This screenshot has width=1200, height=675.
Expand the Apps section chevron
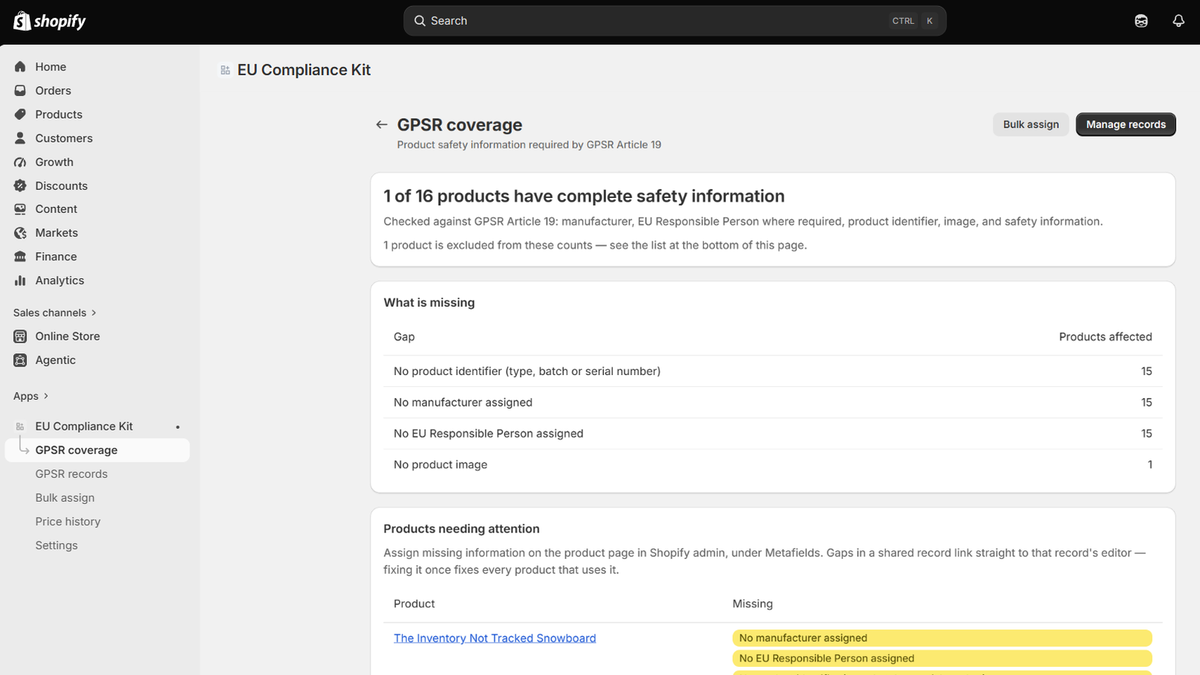click(x=45, y=396)
